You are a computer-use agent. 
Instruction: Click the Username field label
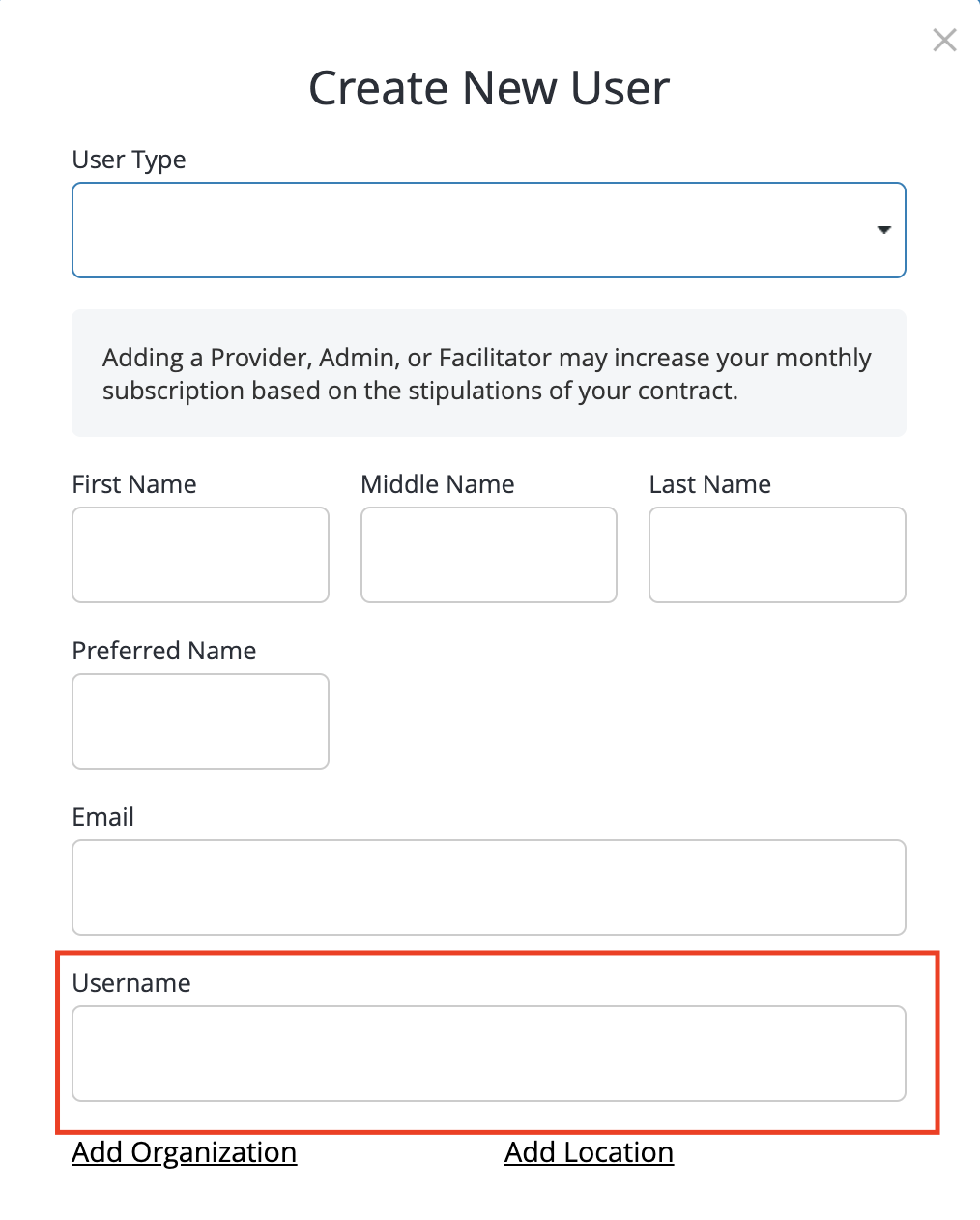[131, 983]
